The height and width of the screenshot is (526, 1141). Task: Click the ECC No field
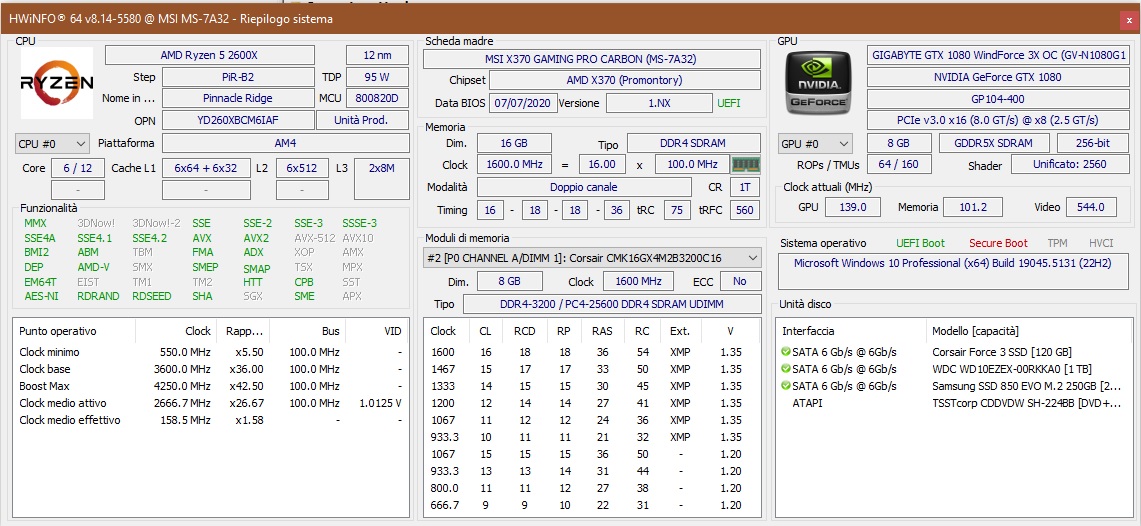click(x=740, y=281)
